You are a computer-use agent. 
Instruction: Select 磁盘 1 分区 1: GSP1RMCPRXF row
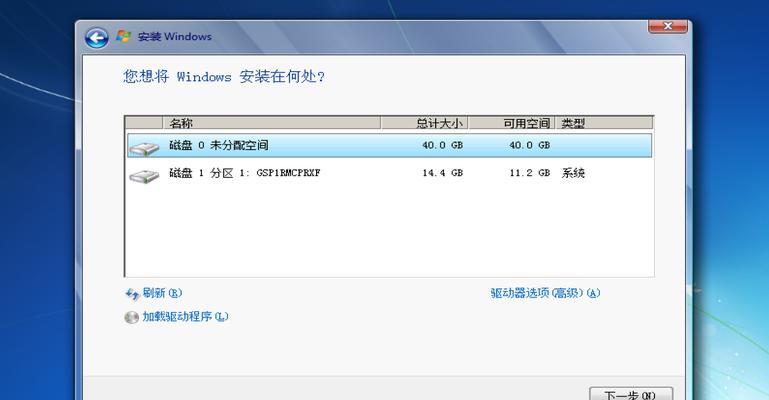point(389,173)
